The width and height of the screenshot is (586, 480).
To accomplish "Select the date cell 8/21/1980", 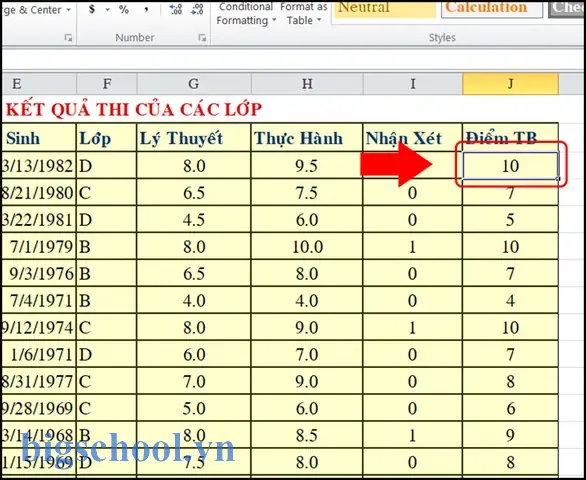I will point(39,192).
